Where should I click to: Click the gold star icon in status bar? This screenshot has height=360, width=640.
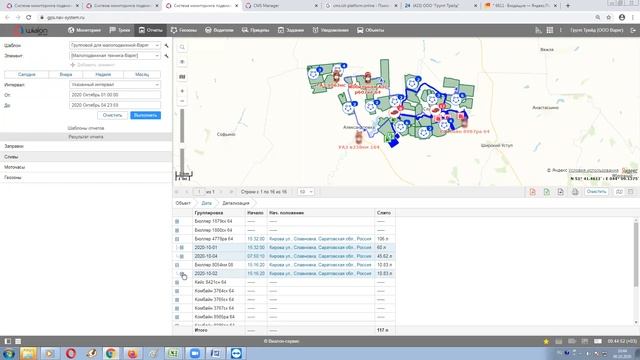(546, 341)
